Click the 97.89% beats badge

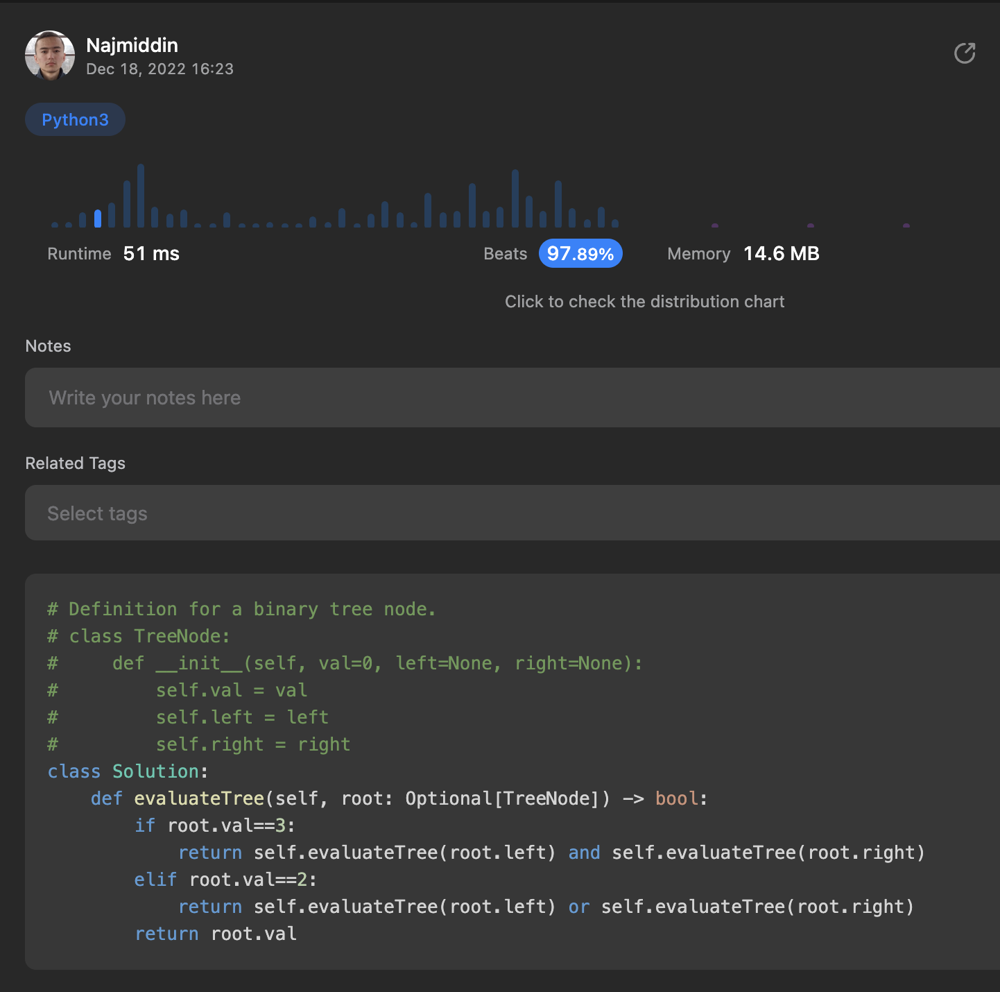[x=580, y=254]
